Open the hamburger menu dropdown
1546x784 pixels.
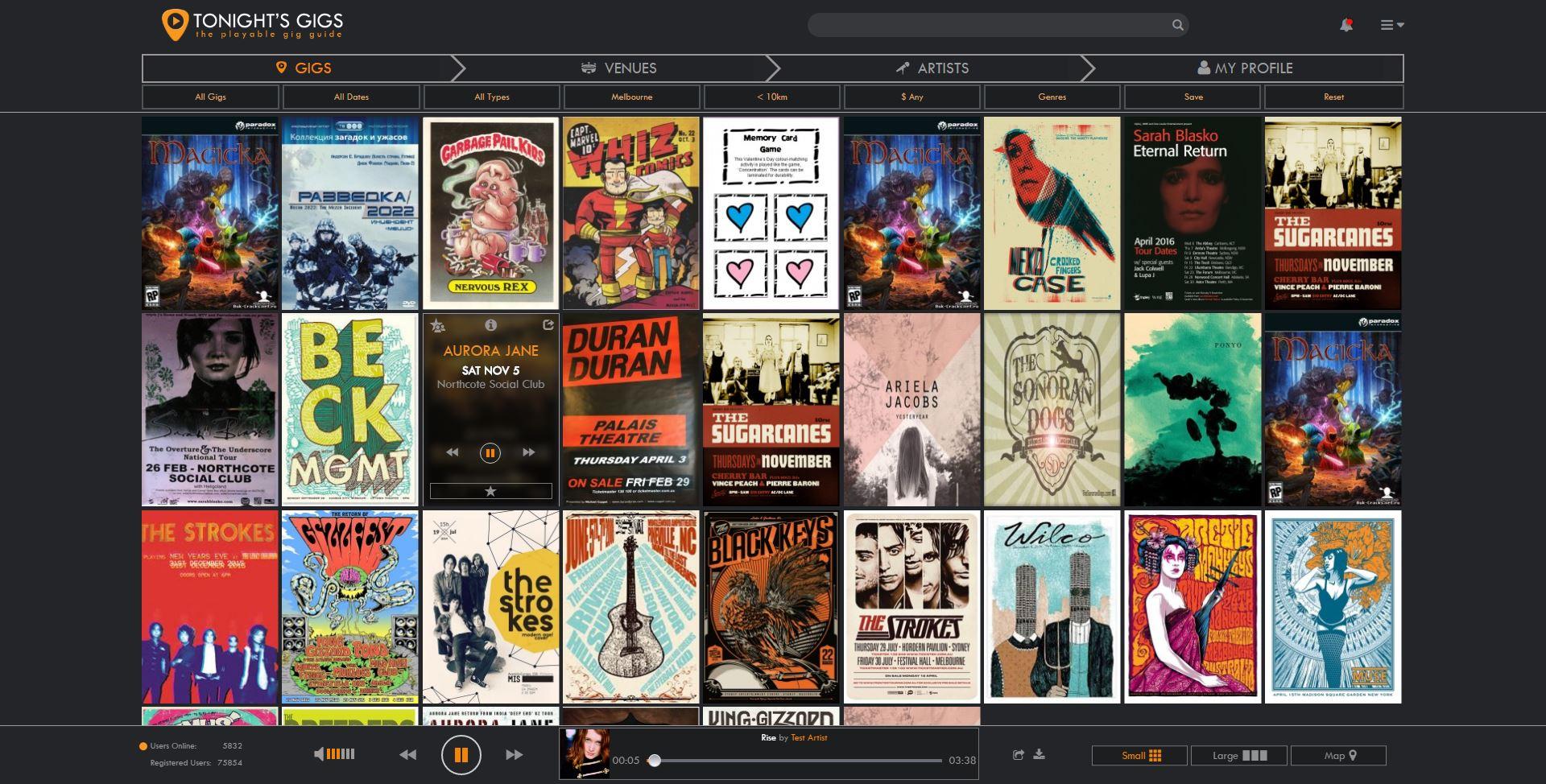[x=1392, y=25]
